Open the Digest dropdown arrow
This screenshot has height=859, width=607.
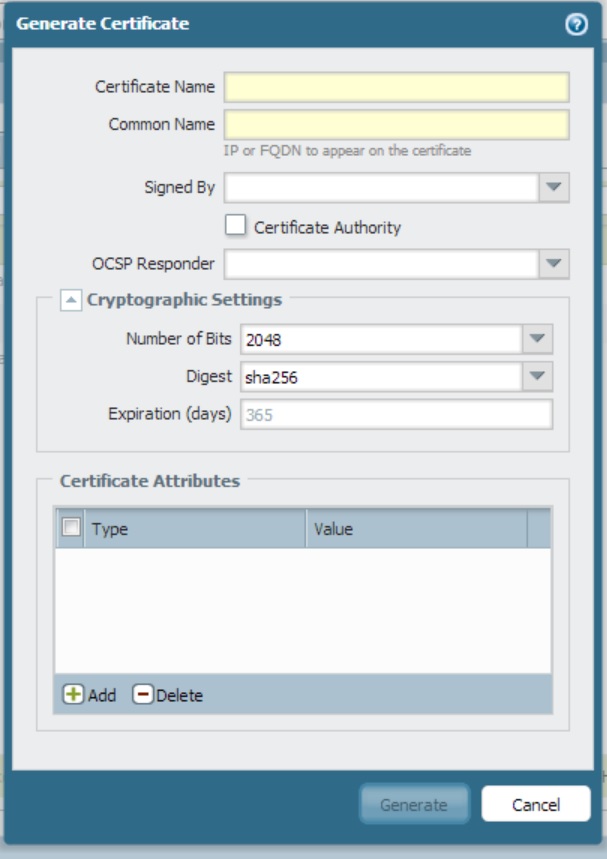[x=537, y=376]
